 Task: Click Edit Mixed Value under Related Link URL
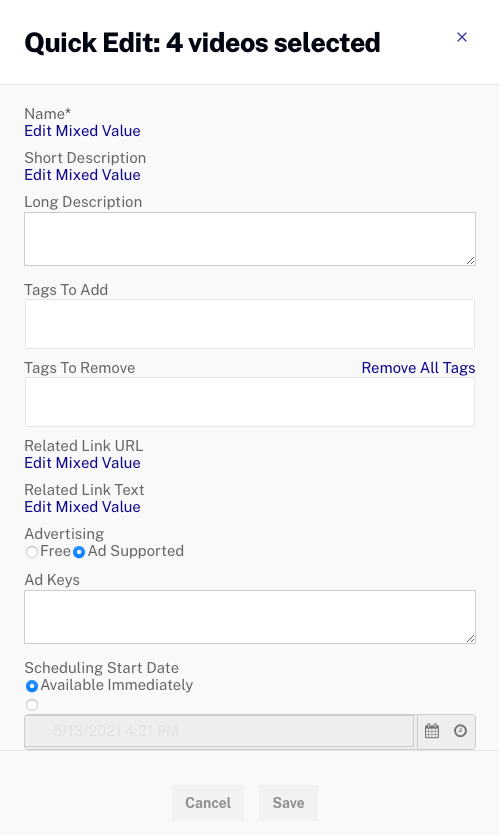click(83, 463)
